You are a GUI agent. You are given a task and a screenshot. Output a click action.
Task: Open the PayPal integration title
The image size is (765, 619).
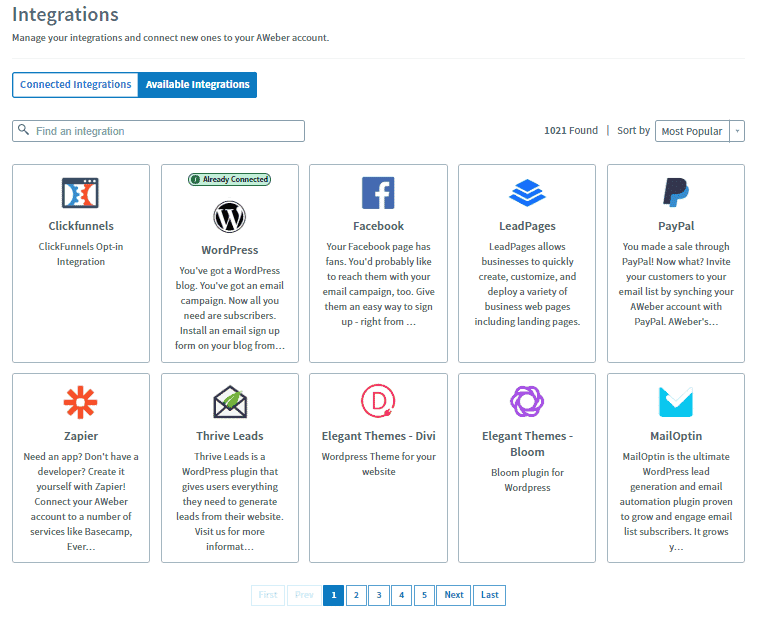[676, 226]
